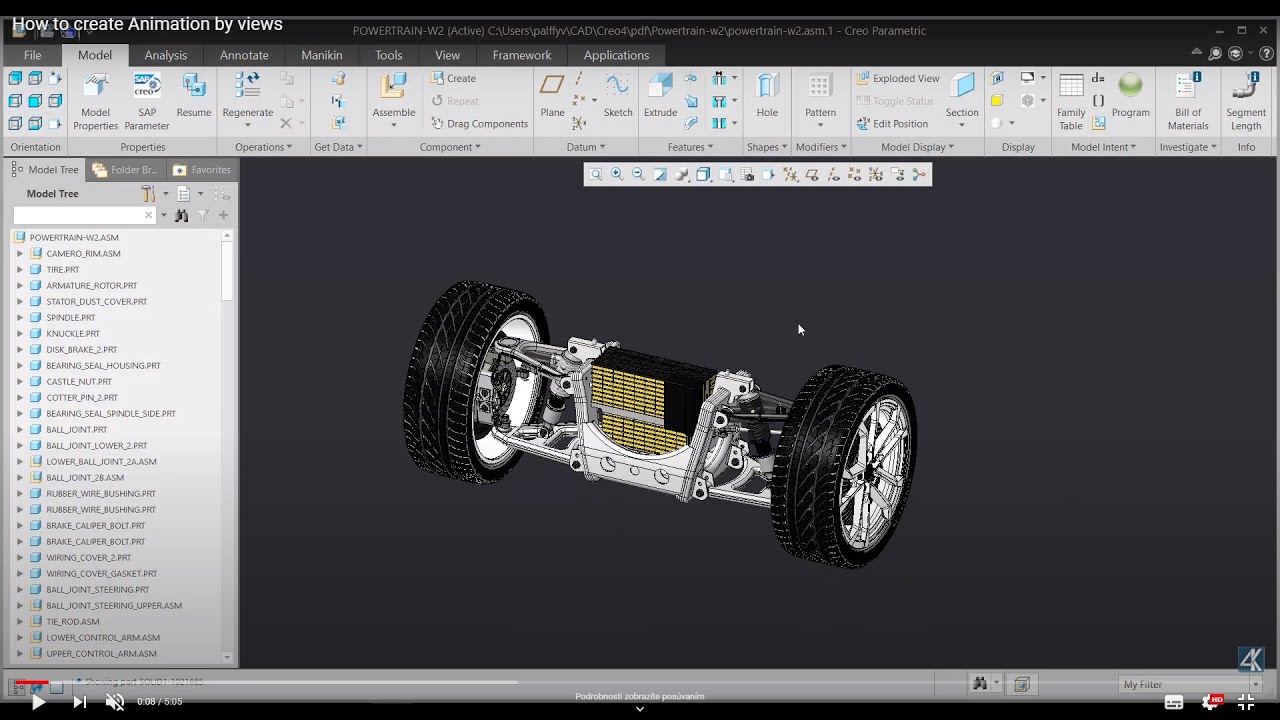Click Edit Position
The height and width of the screenshot is (720, 1280).
point(892,124)
